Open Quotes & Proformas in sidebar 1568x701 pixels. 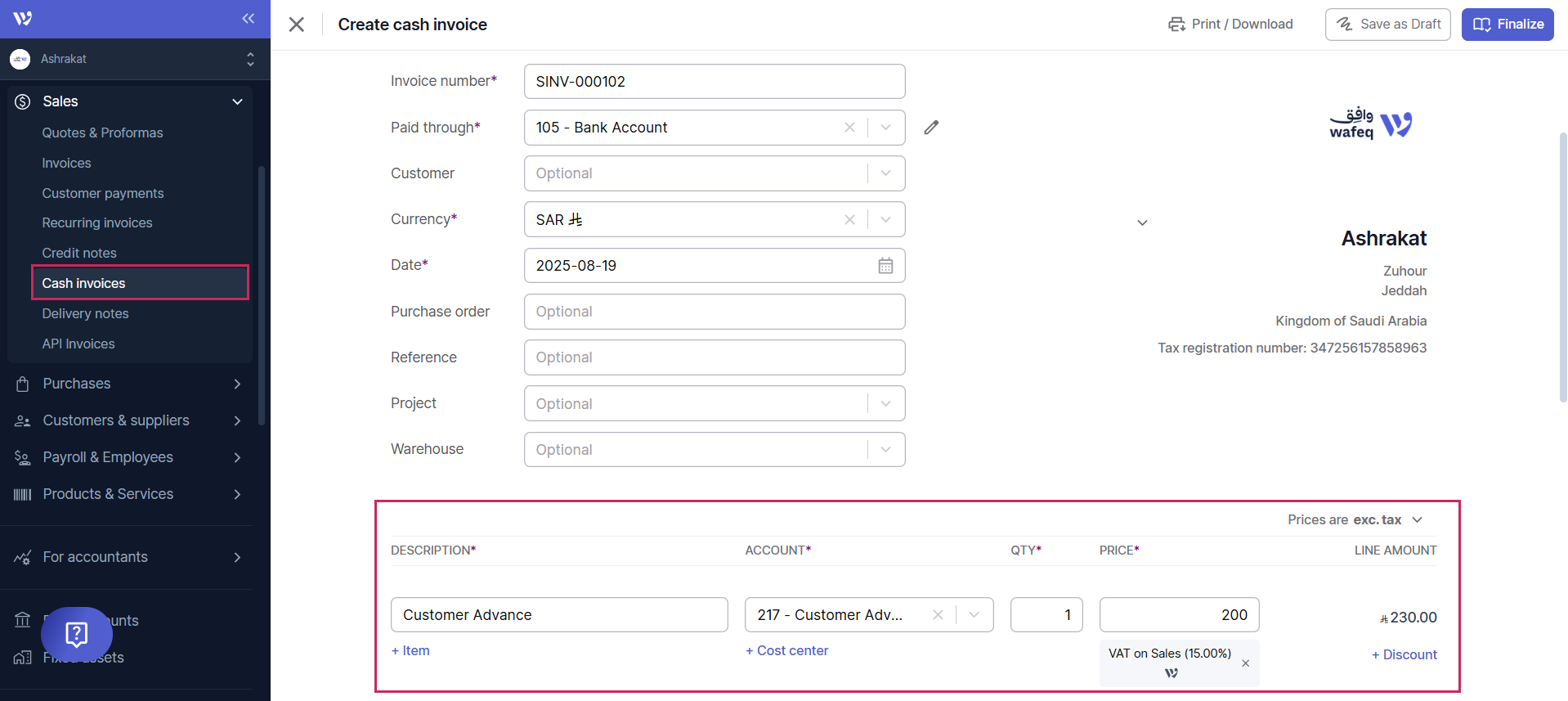point(102,133)
